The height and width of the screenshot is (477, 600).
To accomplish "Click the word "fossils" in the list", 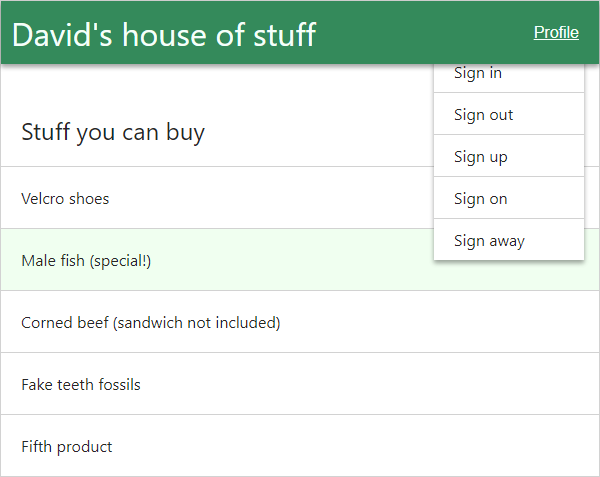I will click(117, 385).
